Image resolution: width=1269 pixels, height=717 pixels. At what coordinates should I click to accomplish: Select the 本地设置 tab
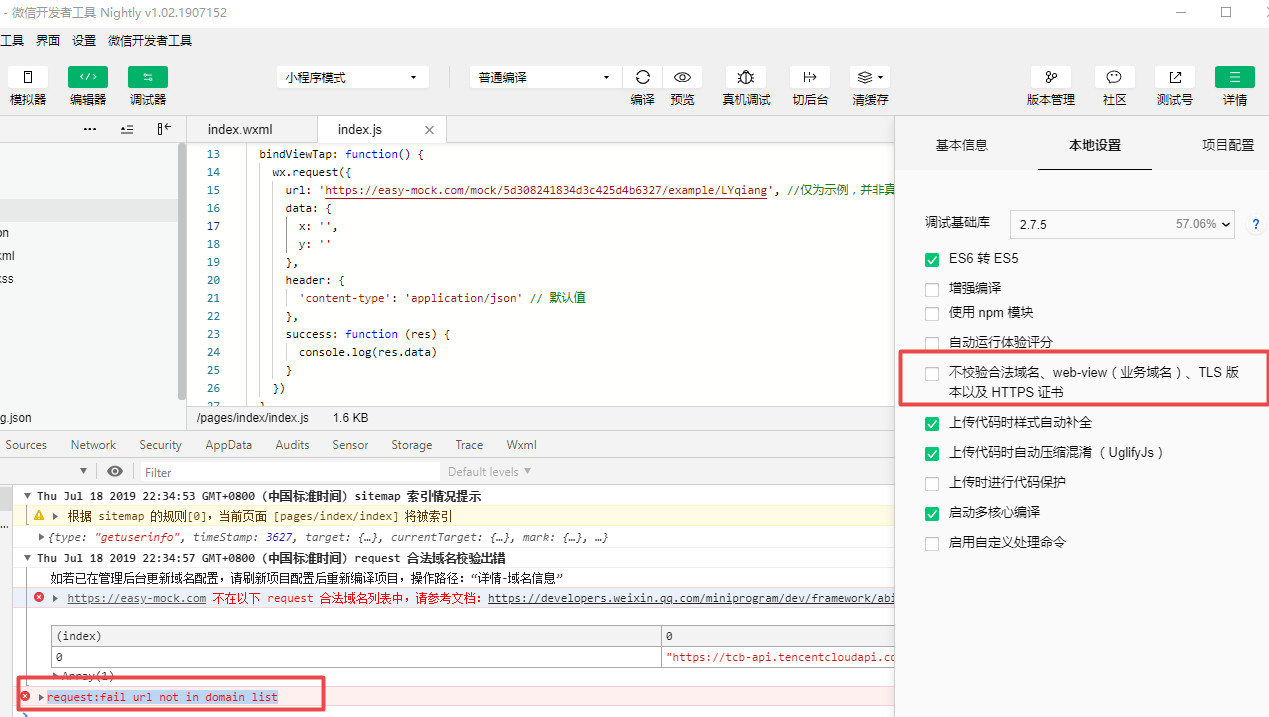[x=1095, y=145]
